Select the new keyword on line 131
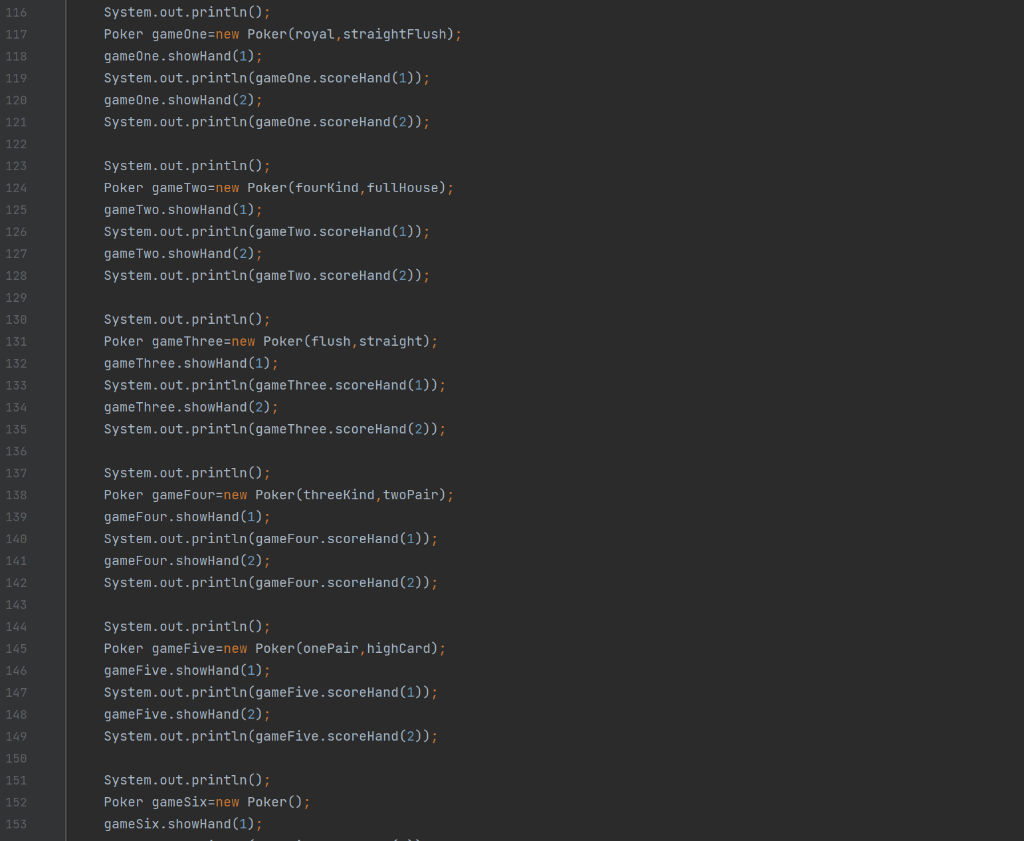 point(243,341)
